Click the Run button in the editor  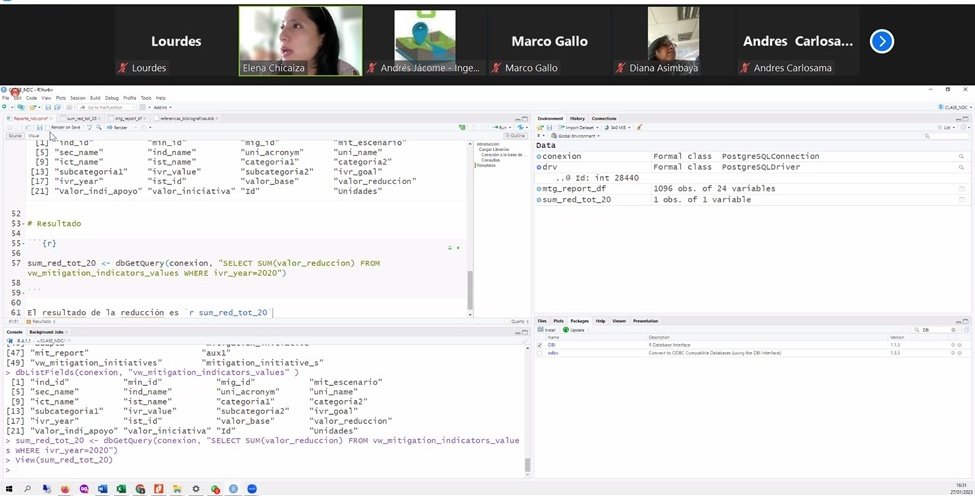501,127
